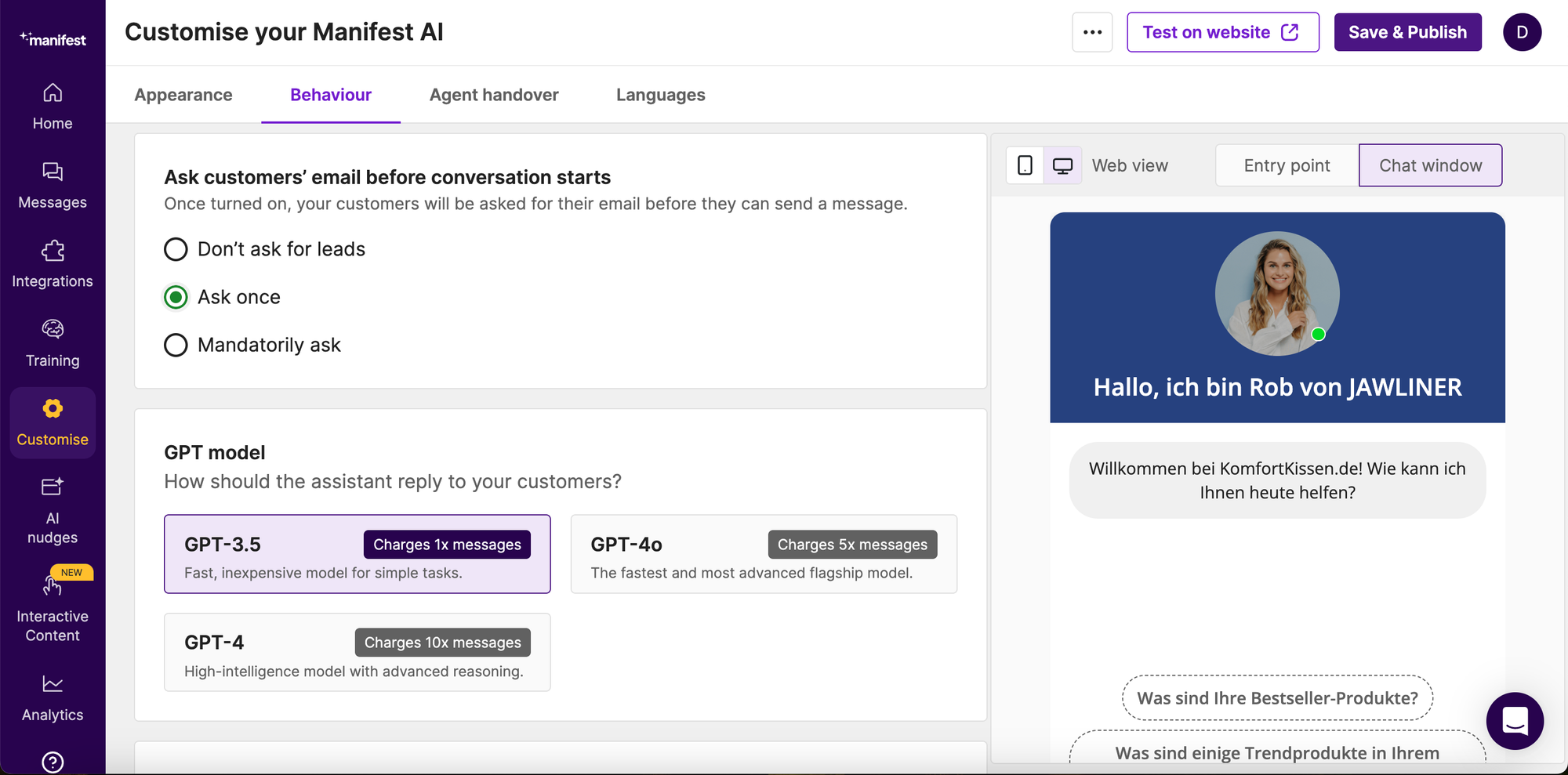
Task: Click the Hallo, ich bin Rob heading
Action: (1278, 387)
